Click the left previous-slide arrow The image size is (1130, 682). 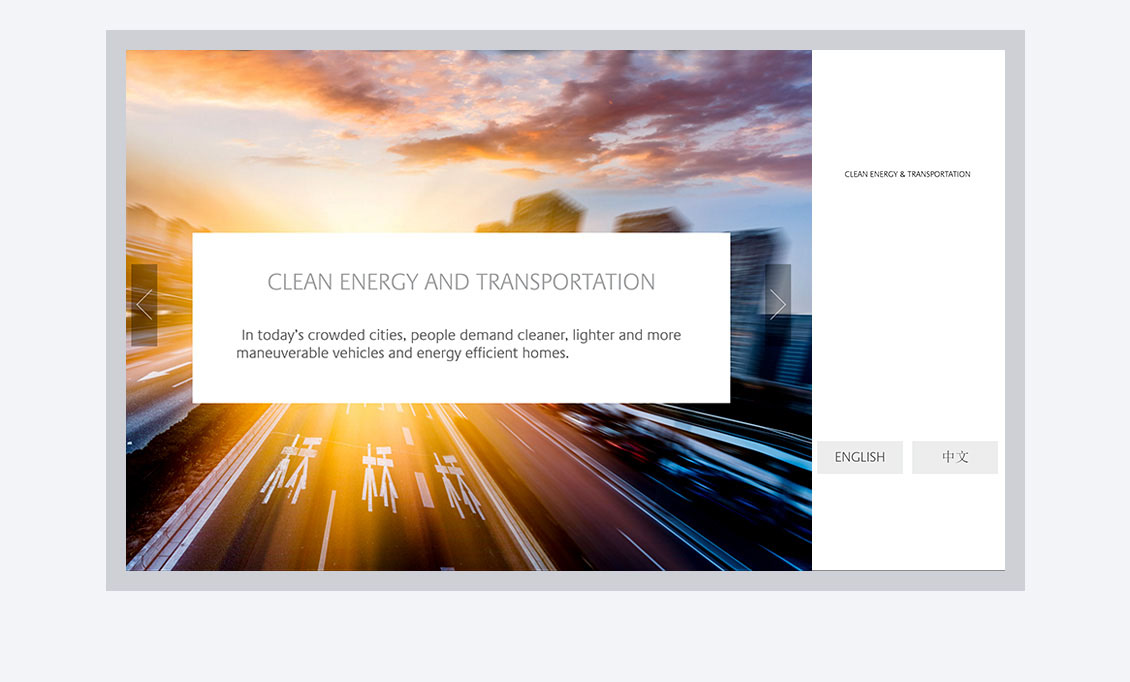coord(144,305)
